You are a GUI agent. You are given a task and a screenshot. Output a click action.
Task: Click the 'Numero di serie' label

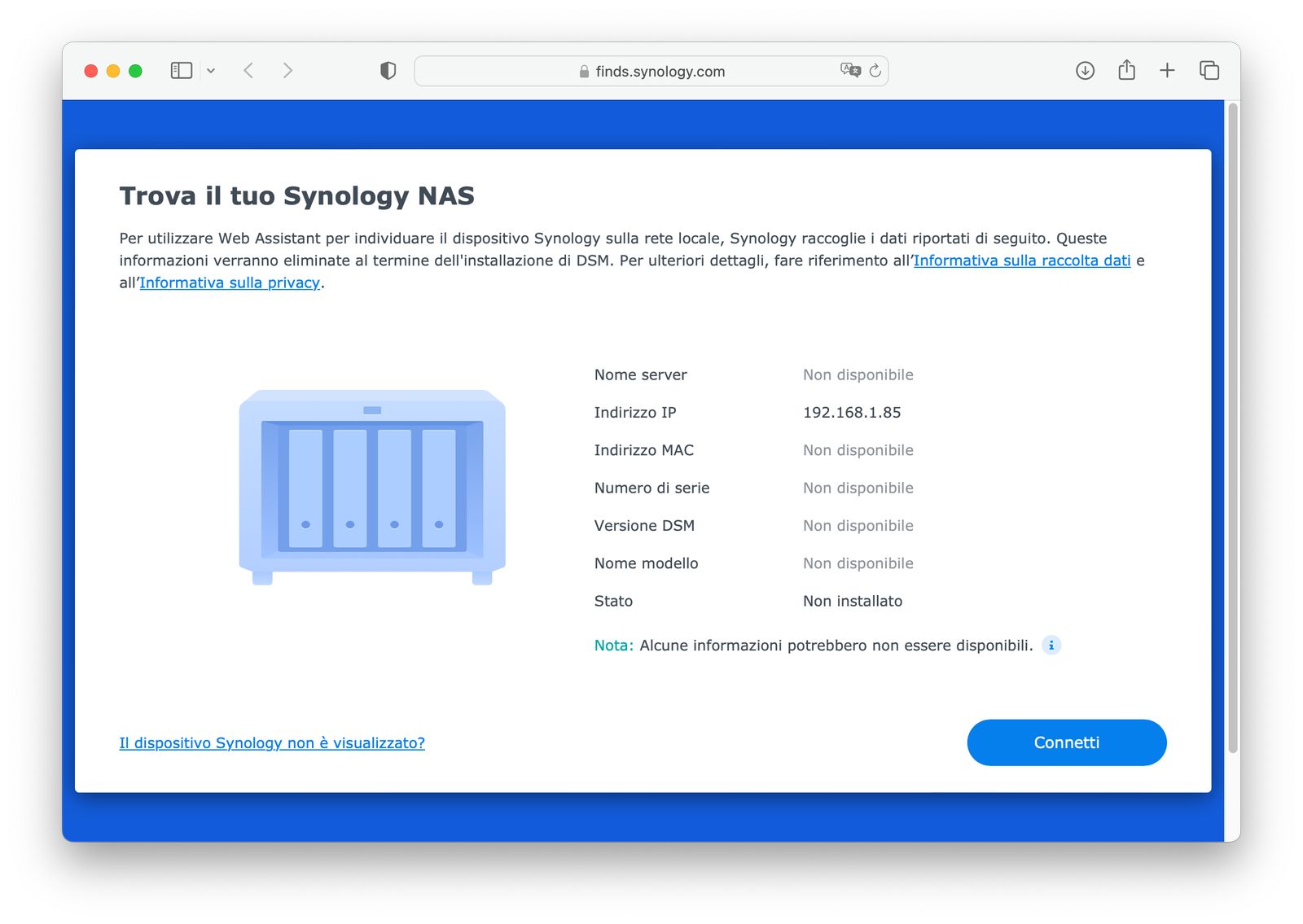[x=651, y=488]
